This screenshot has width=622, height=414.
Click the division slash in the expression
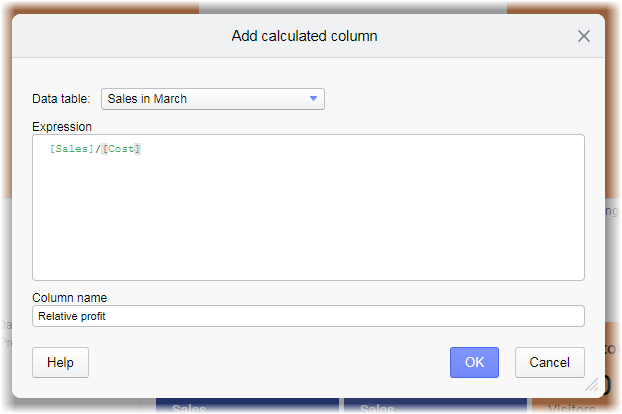coord(98,149)
